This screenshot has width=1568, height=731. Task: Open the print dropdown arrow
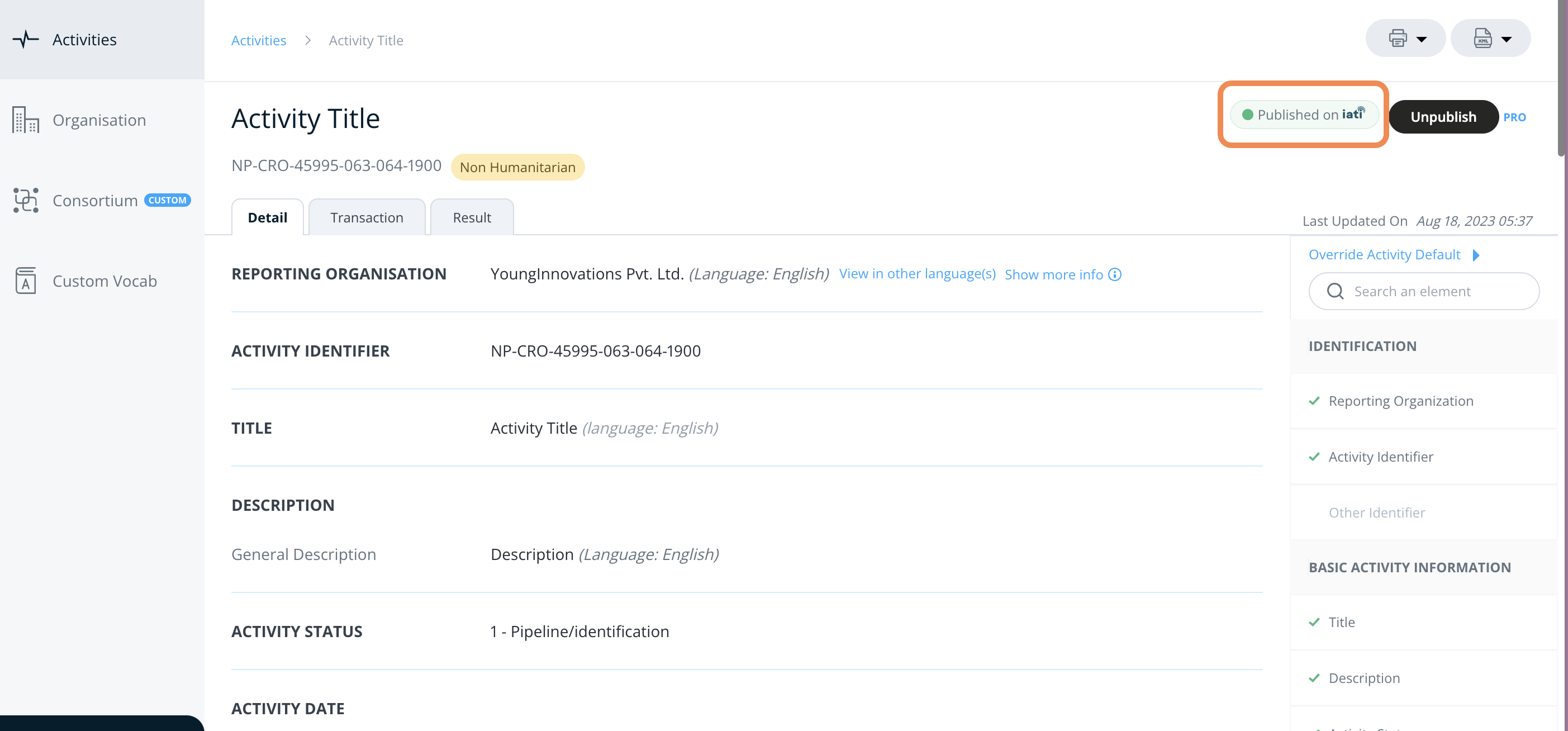[1421, 40]
